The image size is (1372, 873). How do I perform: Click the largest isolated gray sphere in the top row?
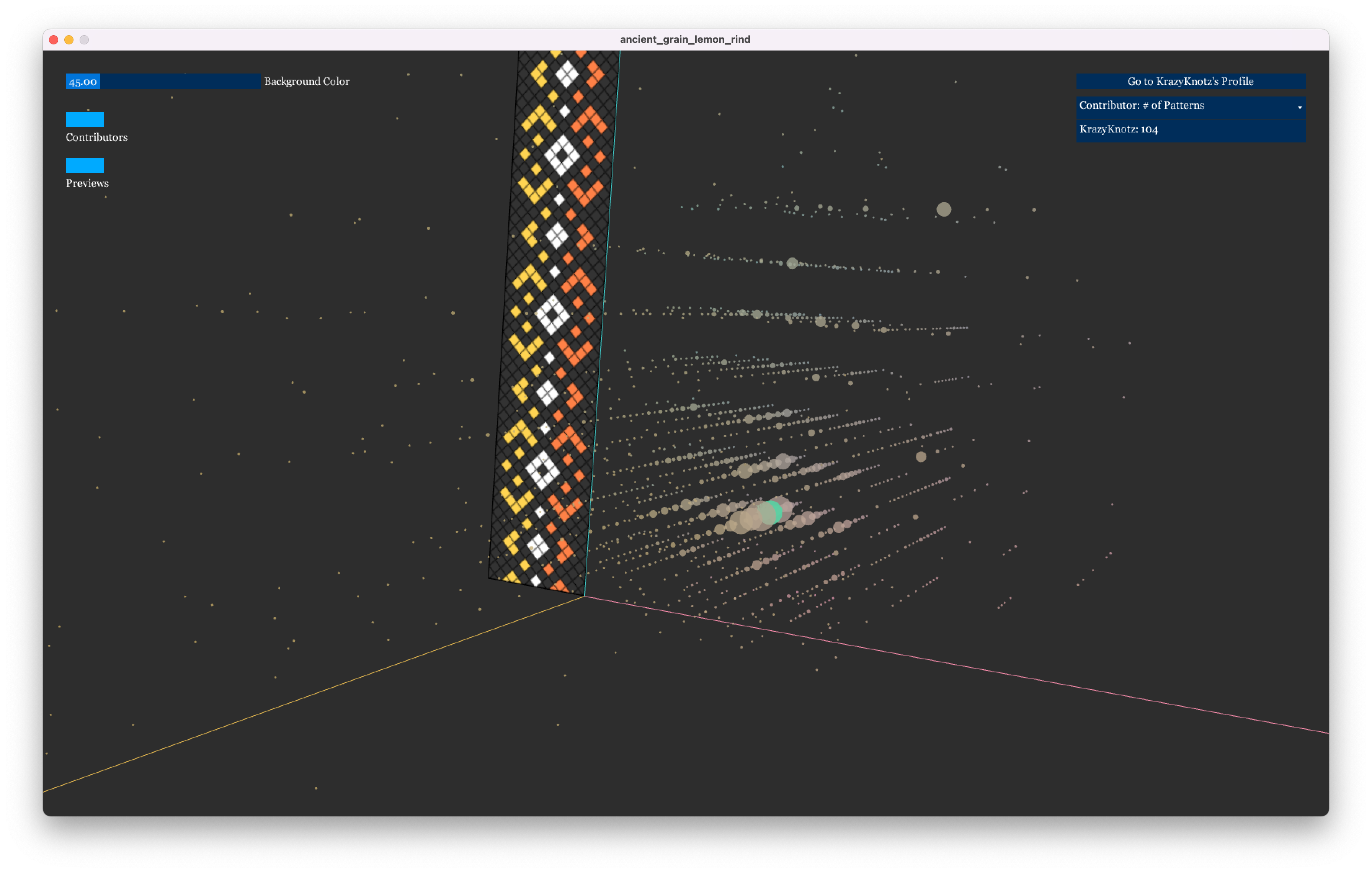click(944, 209)
